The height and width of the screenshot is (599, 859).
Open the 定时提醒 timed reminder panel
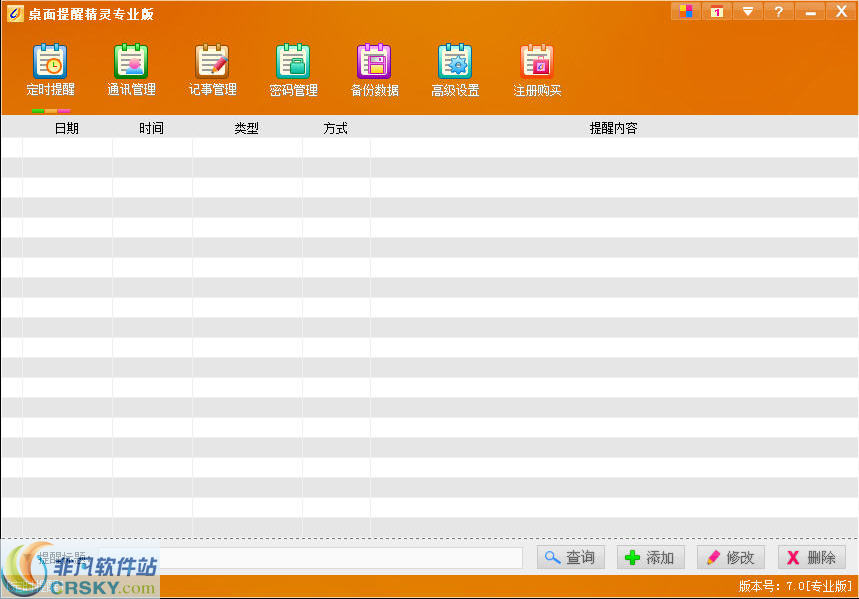tap(50, 68)
